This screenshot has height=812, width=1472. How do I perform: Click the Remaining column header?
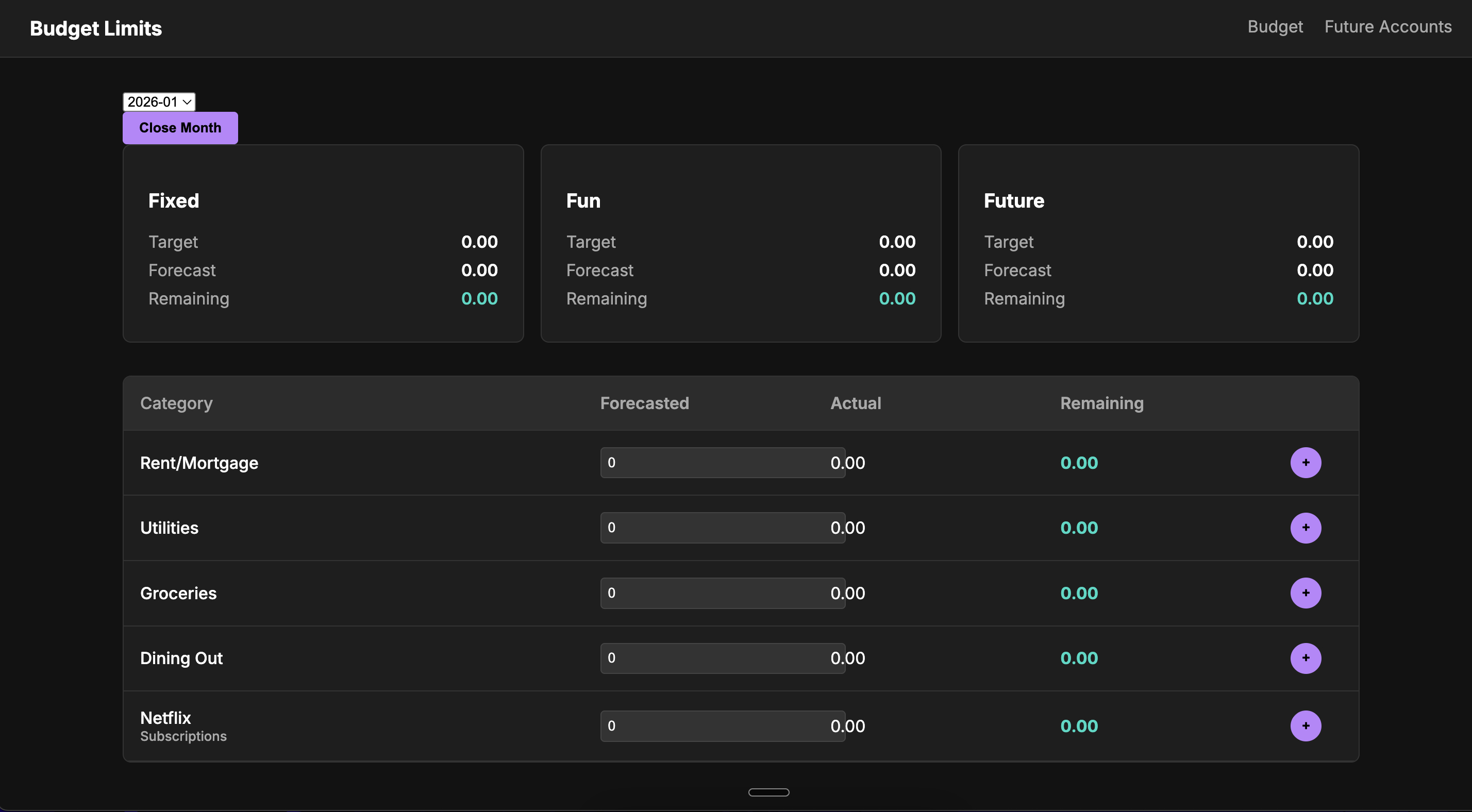(1102, 403)
